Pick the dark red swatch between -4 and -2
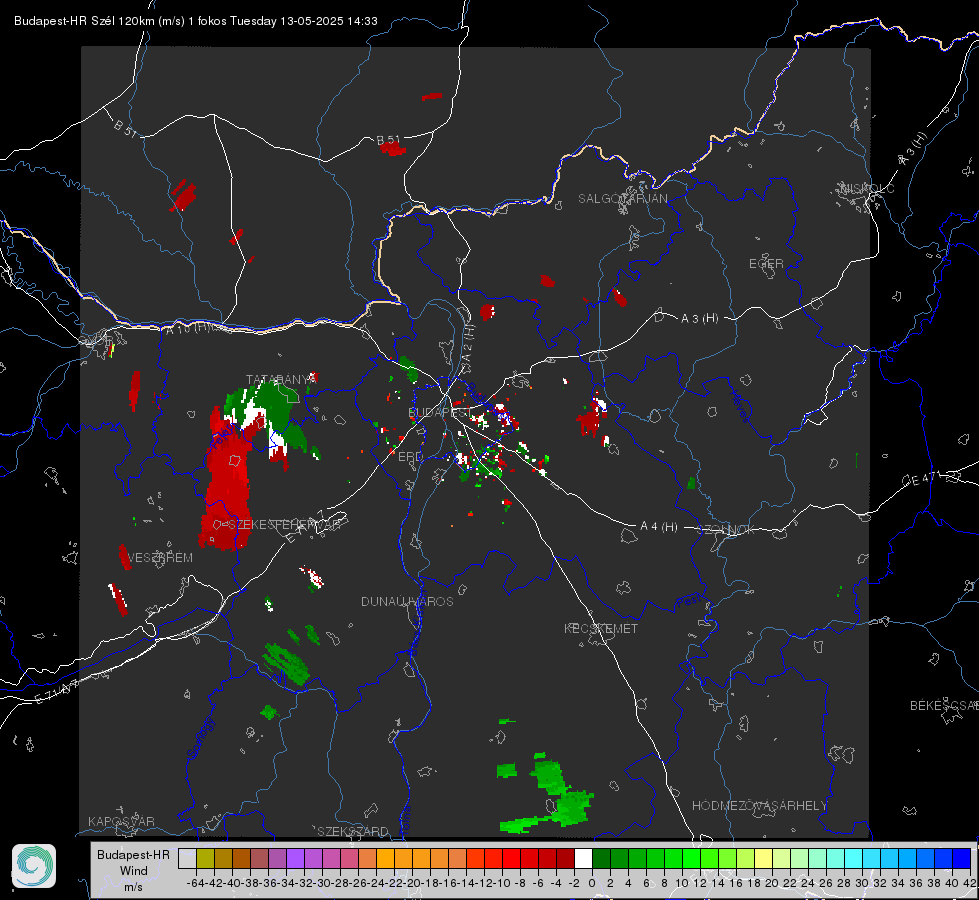Screen dimensions: 979x900 click(x=565, y=858)
